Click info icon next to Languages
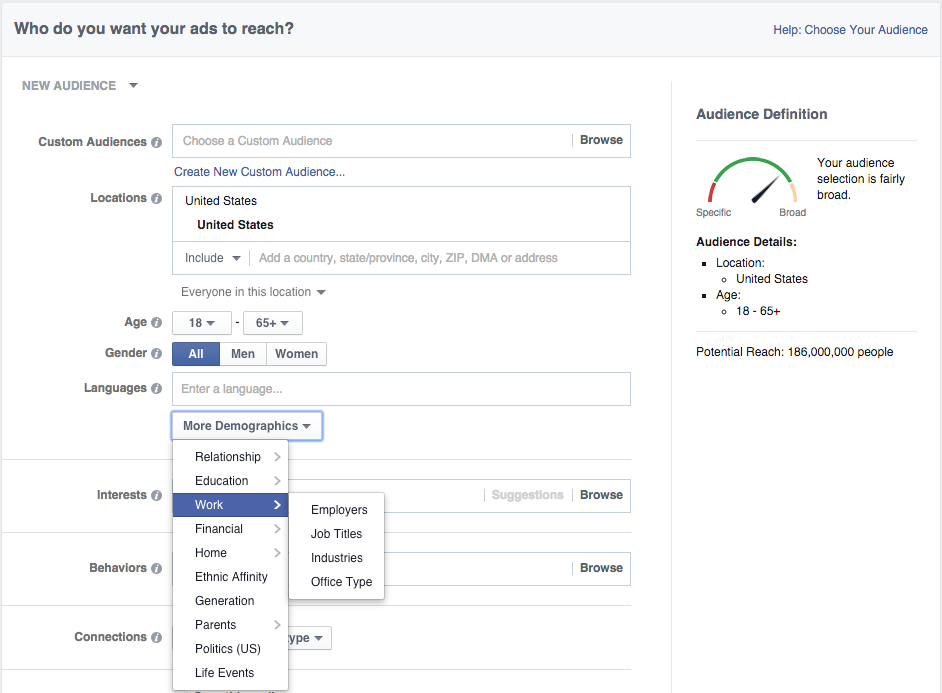Viewport: 942px width, 693px height. 156,389
